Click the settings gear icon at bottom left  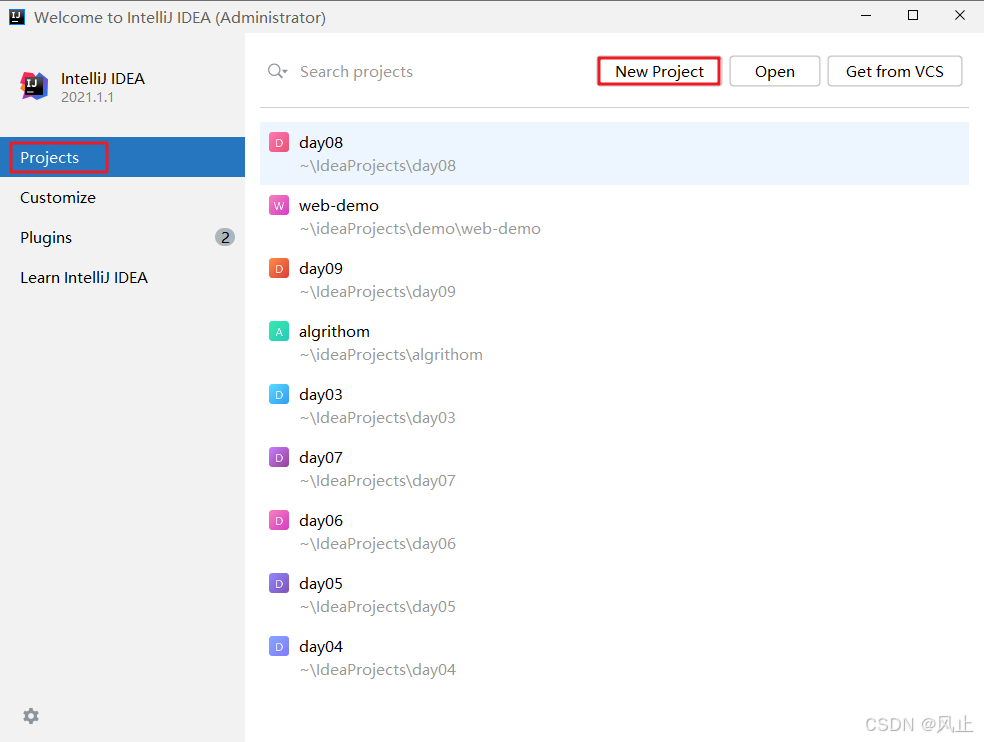click(x=31, y=716)
